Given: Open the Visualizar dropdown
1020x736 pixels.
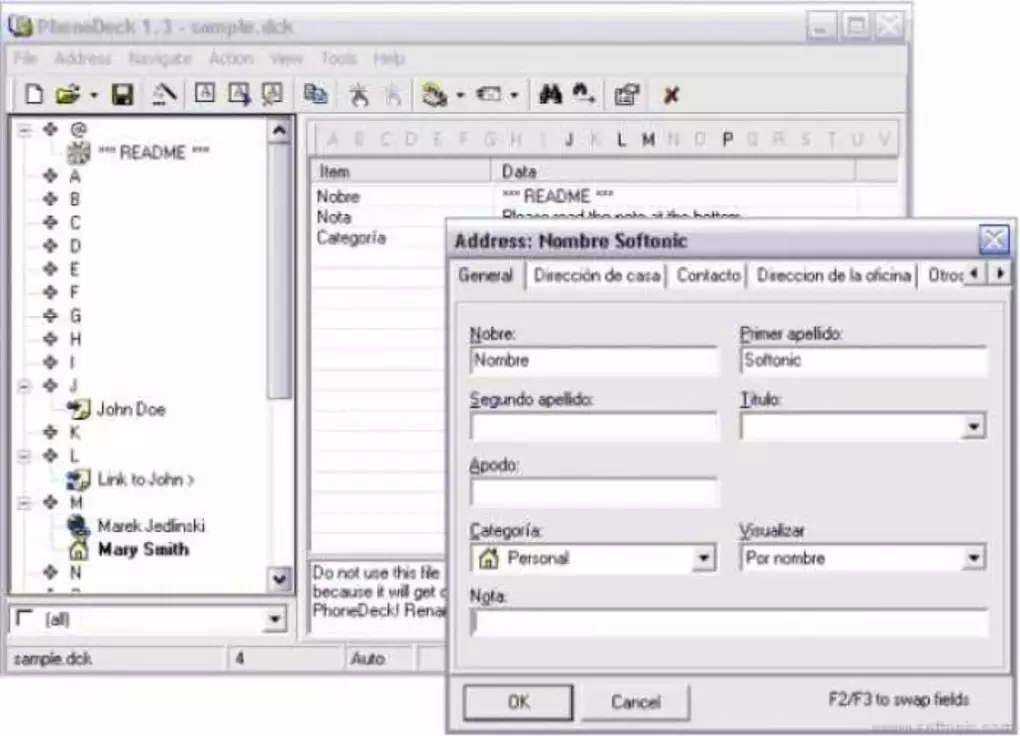Looking at the screenshot, I should coord(974,558).
